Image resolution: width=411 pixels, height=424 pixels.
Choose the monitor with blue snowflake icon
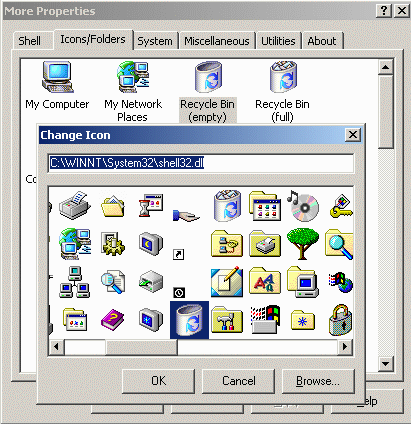(x=151, y=320)
